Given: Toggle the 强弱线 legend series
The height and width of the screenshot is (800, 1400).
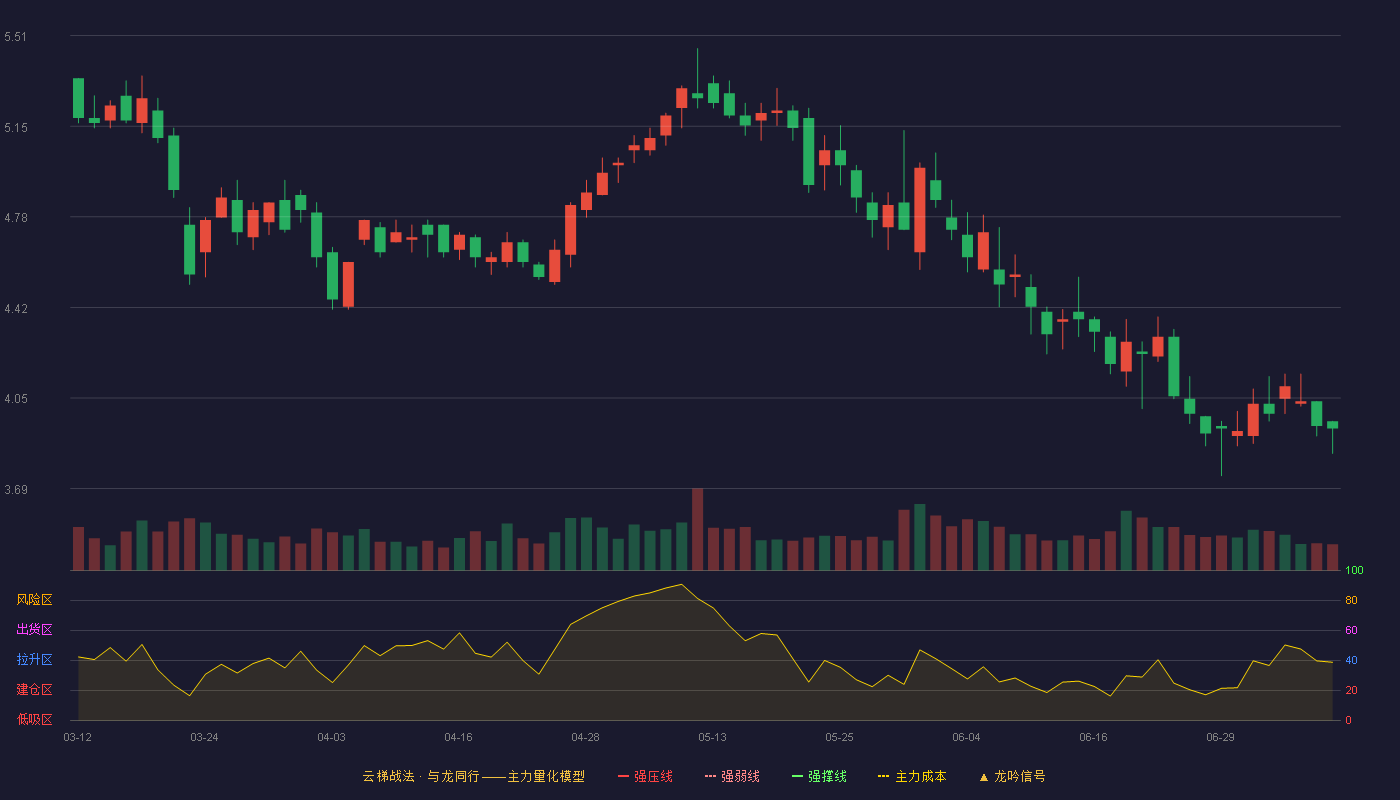Looking at the screenshot, I should pyautogui.click(x=732, y=776).
